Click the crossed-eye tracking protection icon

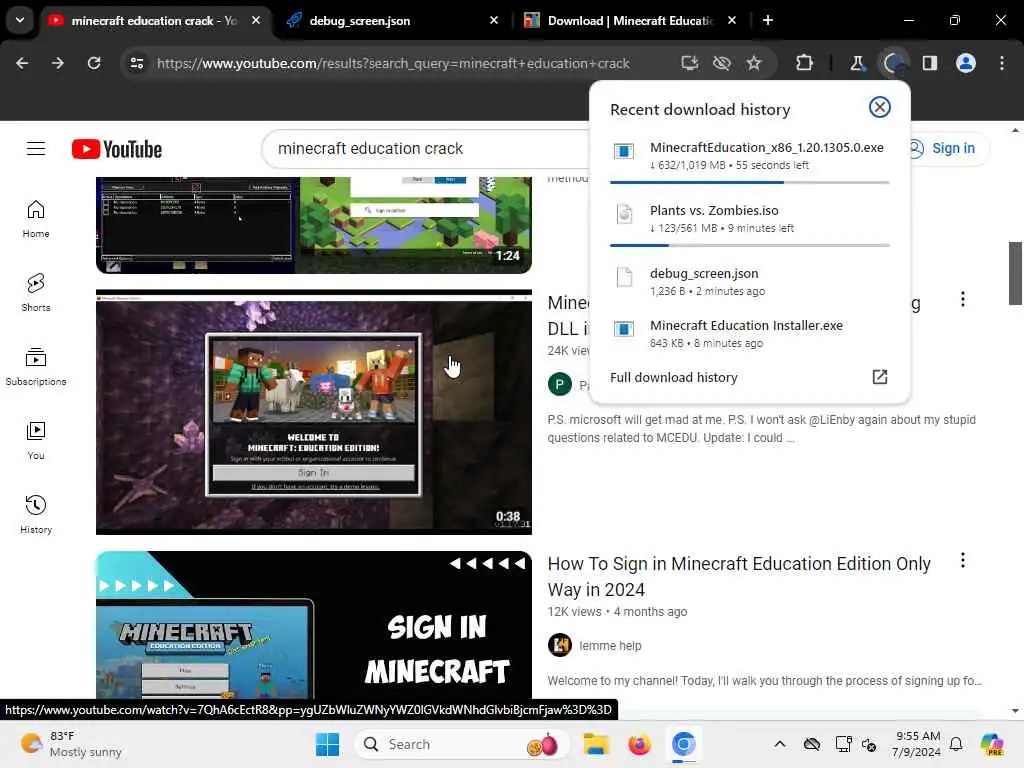pos(722,63)
